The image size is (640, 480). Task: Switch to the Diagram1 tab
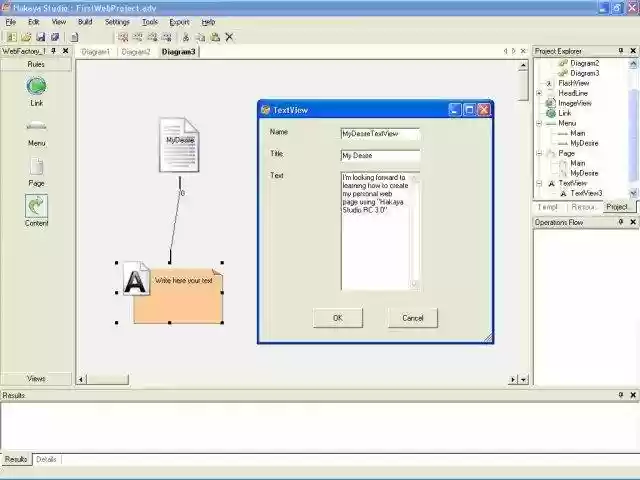coord(96,52)
